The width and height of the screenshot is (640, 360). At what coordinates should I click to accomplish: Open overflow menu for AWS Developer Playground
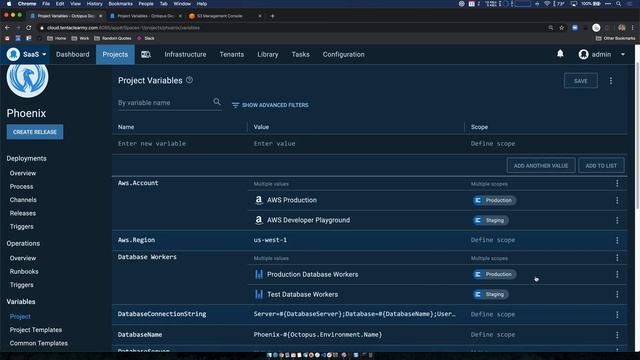[x=617, y=220]
